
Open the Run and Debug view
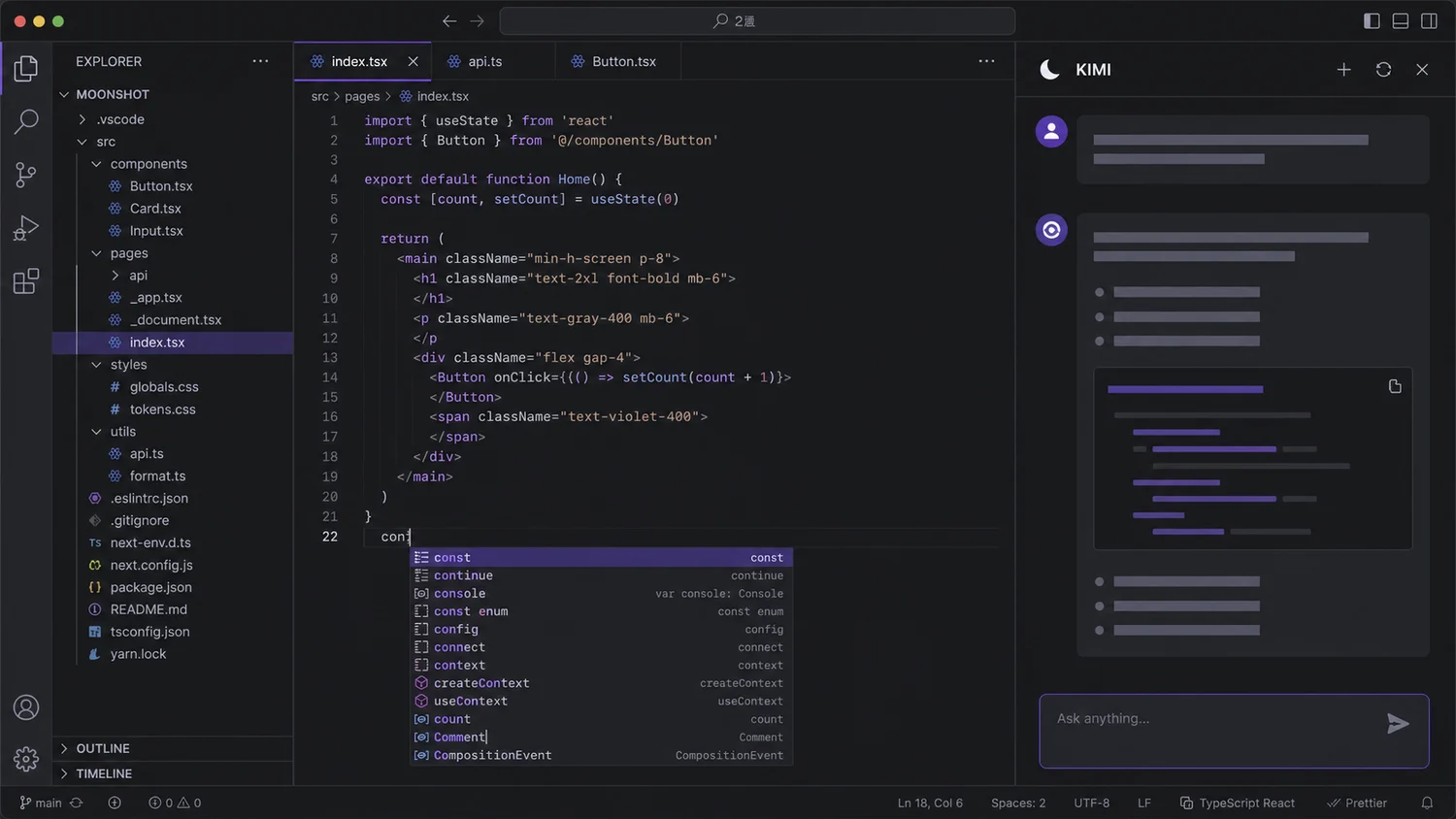[x=26, y=228]
